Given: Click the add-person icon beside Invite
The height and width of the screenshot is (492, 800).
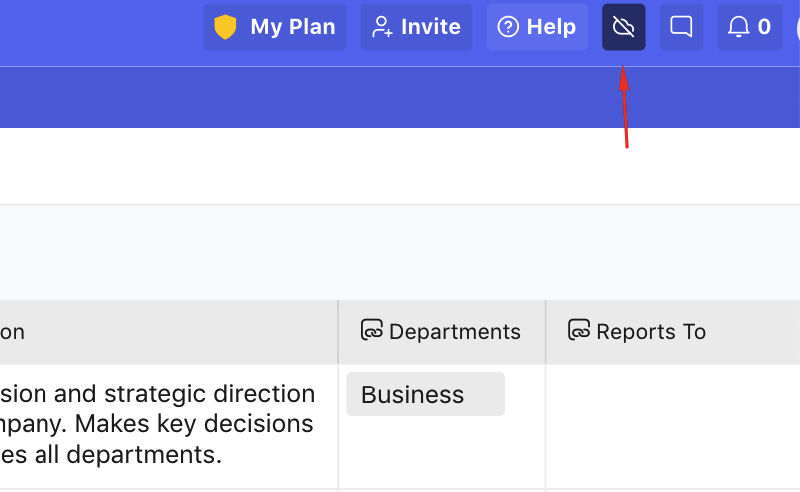Looking at the screenshot, I should (381, 27).
